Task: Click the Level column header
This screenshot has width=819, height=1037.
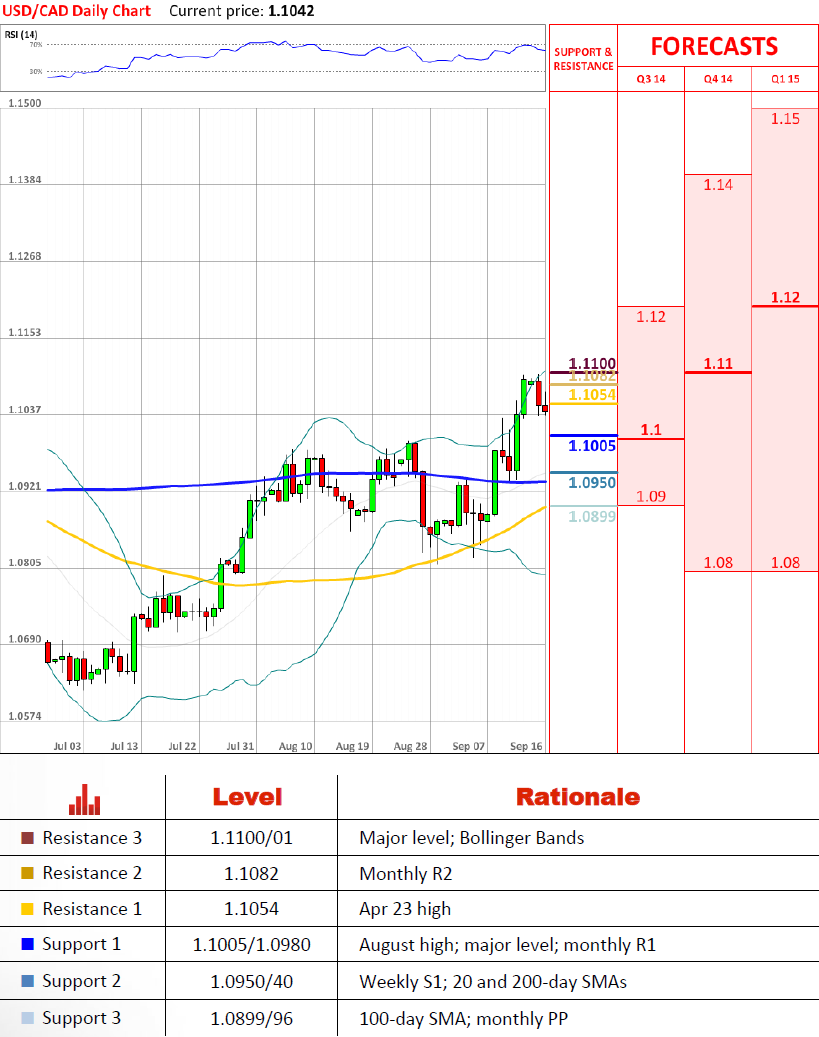Action: coord(247,797)
